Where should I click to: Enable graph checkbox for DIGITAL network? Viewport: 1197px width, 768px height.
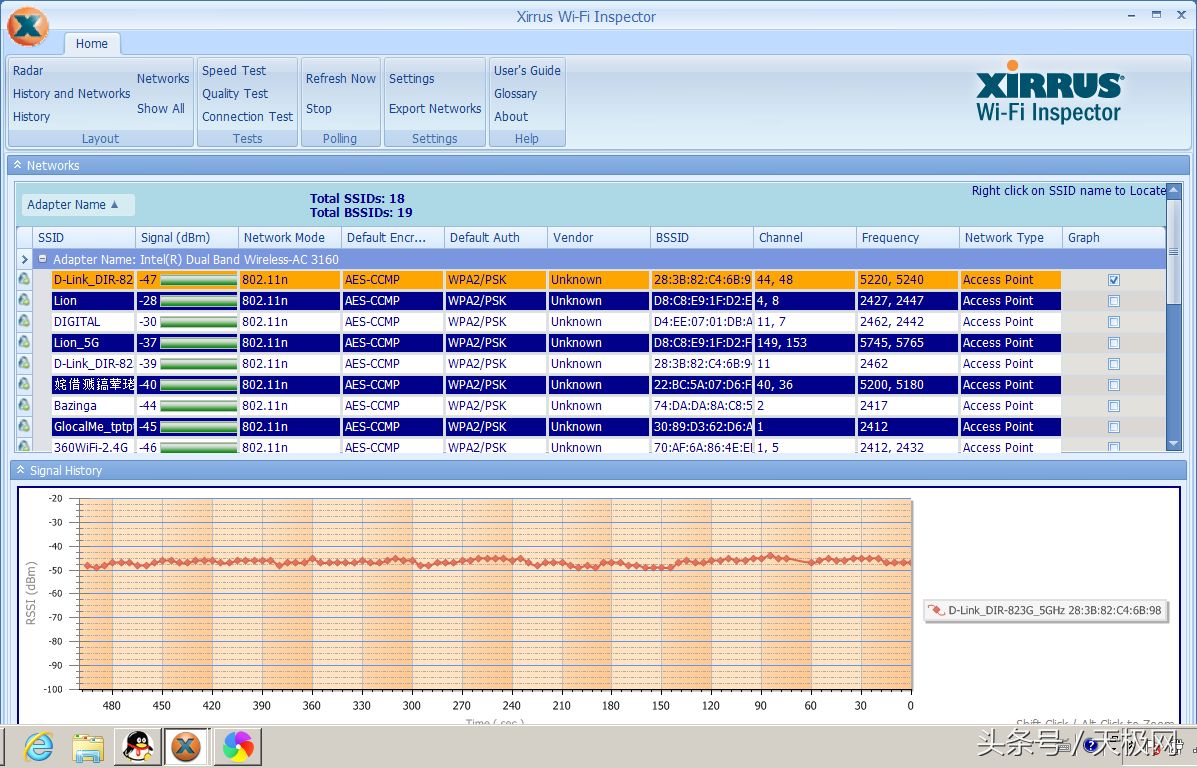pos(1114,322)
